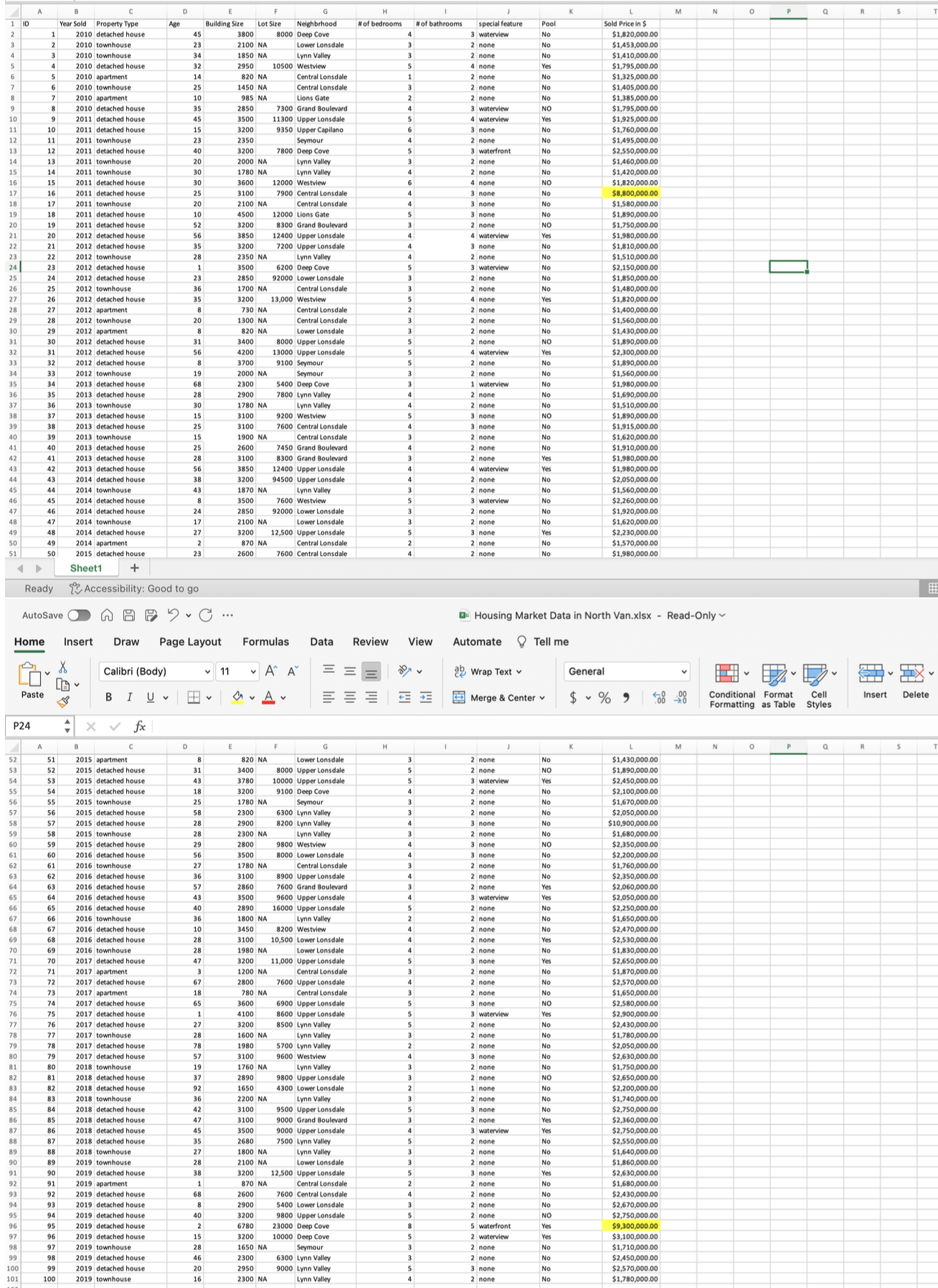Click the Middle Align icon
The width and height of the screenshot is (938, 1288).
[x=350, y=671]
